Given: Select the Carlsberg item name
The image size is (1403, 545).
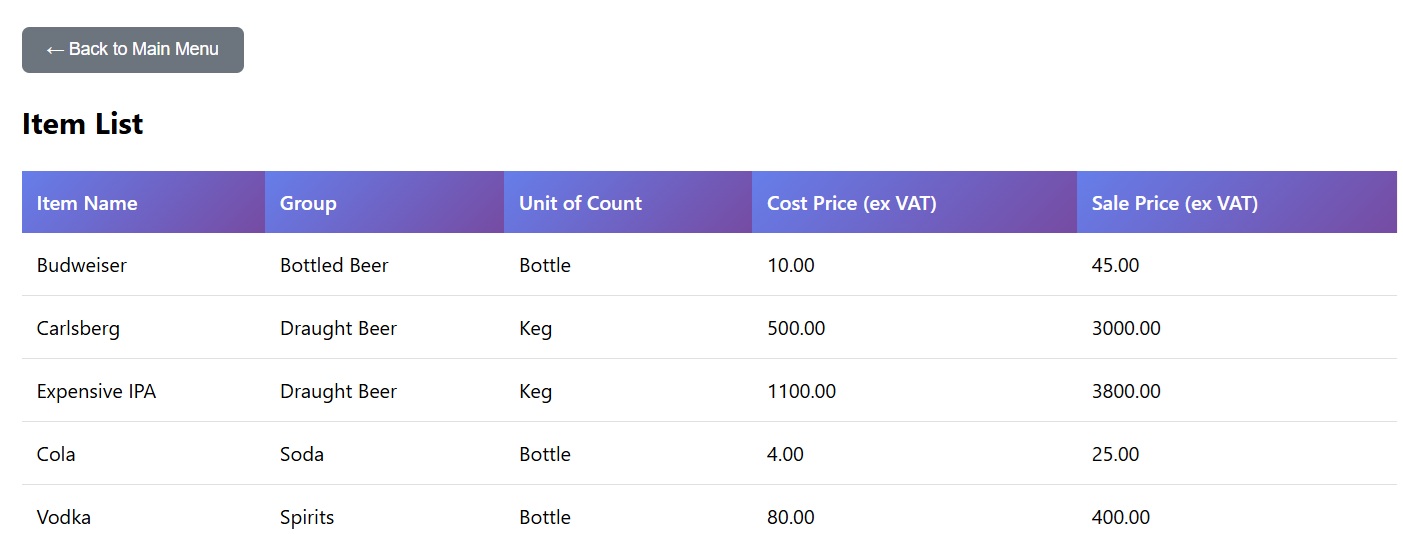Looking at the screenshot, I should pyautogui.click(x=78, y=328).
